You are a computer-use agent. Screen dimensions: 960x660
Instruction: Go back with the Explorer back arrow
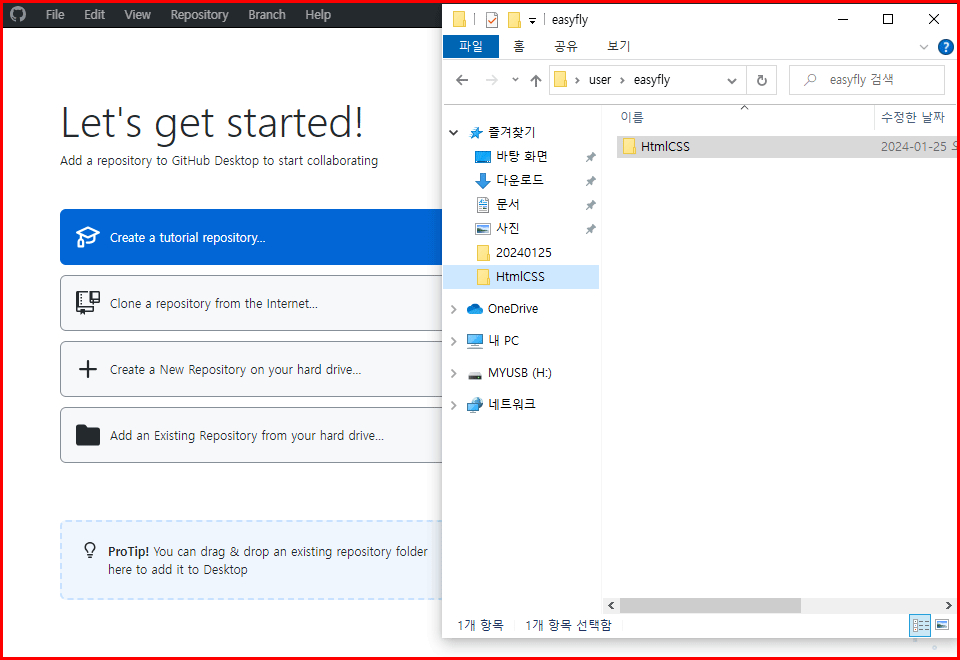462,80
